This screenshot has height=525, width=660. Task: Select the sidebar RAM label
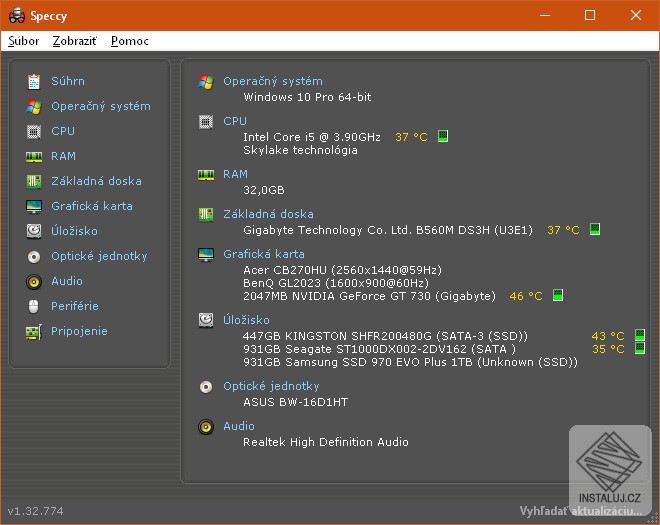pyautogui.click(x=64, y=156)
